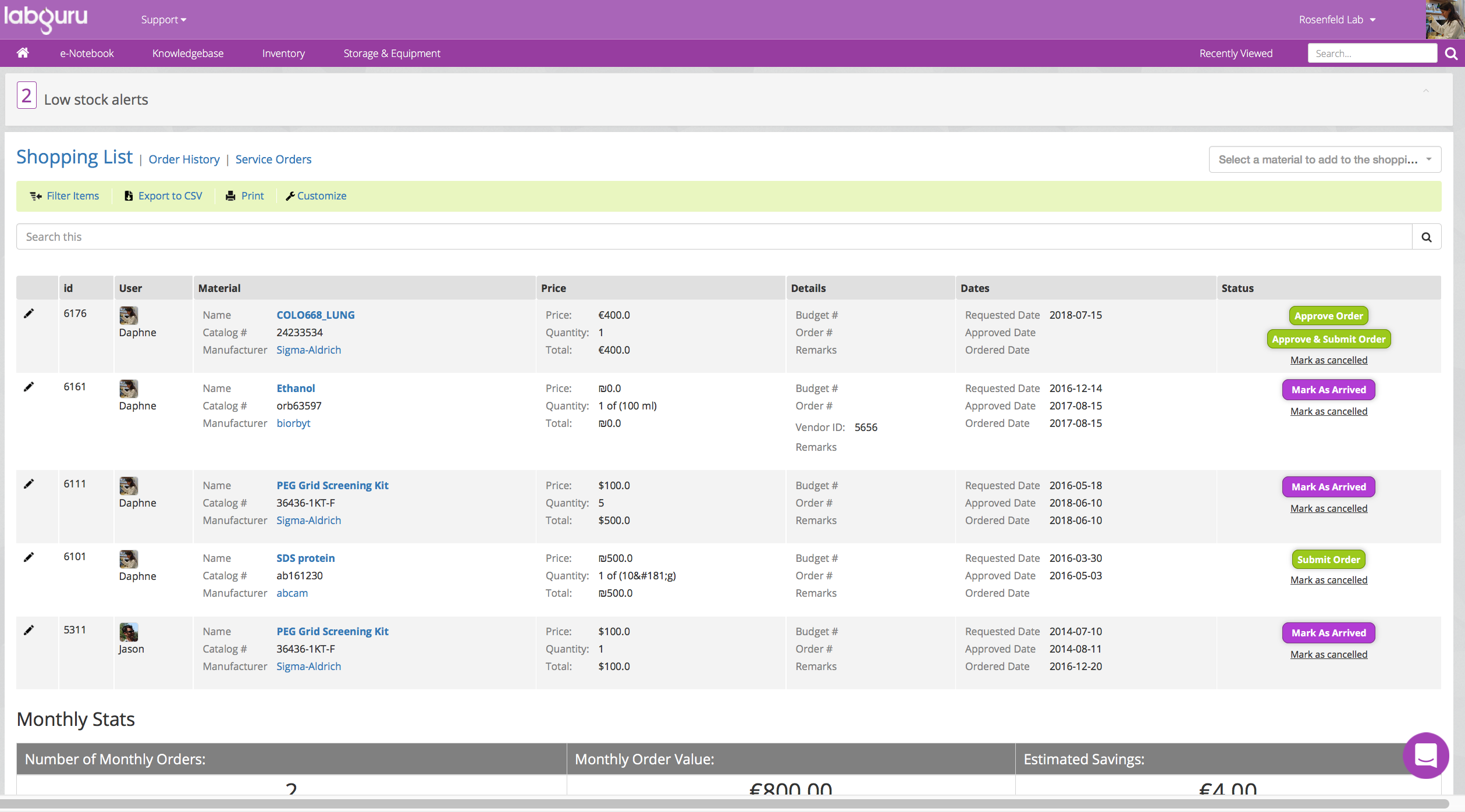This screenshot has width=1465, height=812.
Task: Switch to the Inventory tab
Action: pos(283,53)
